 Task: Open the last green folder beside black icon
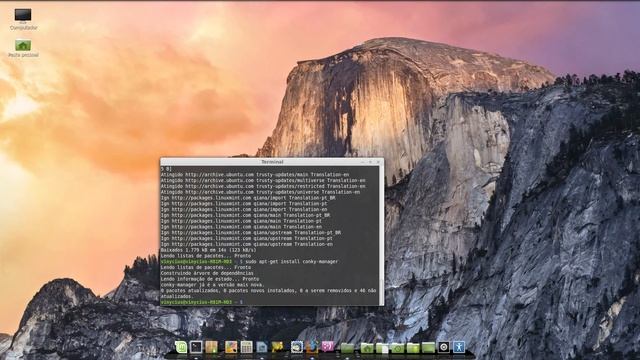428,347
